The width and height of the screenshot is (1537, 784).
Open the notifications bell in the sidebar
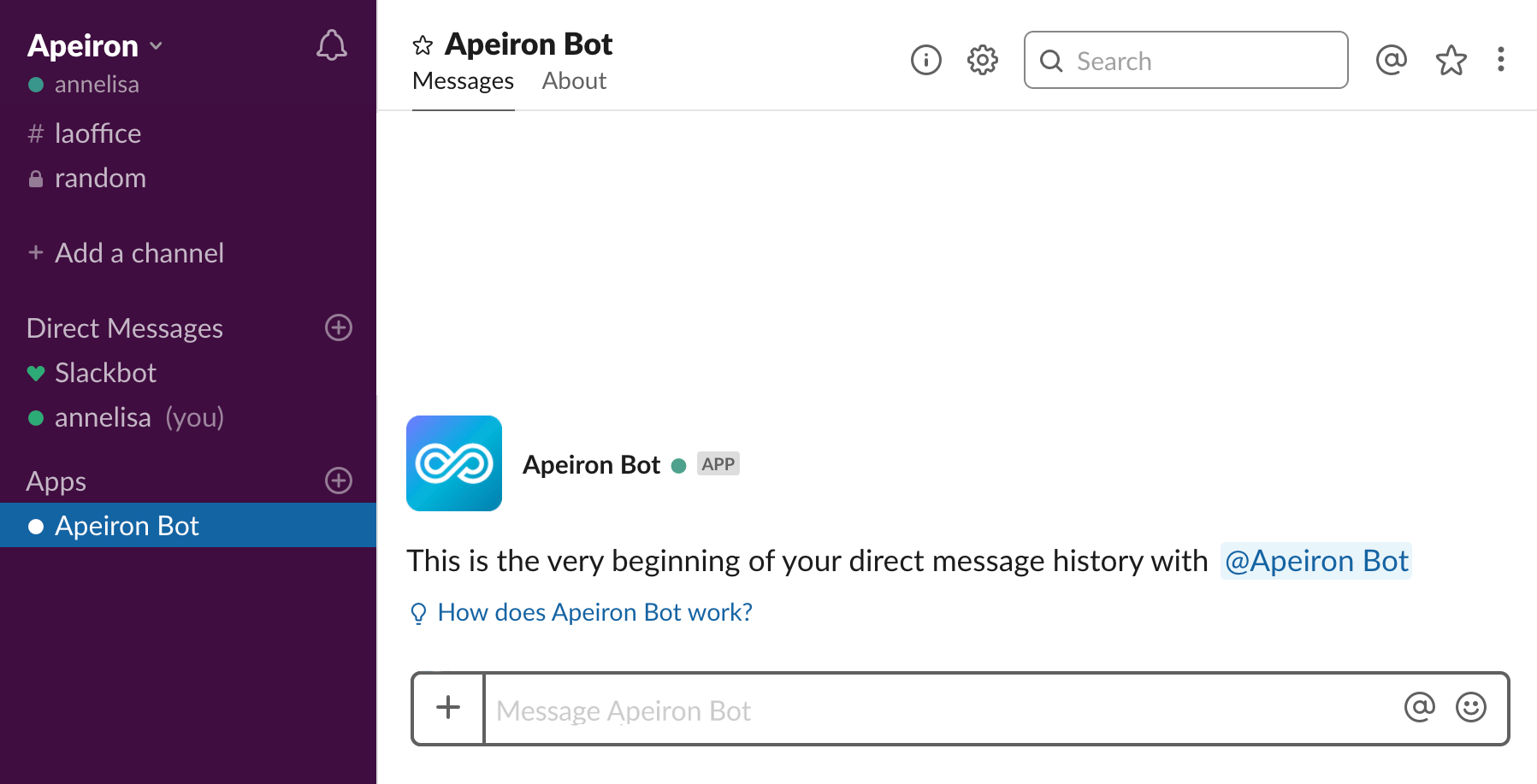point(332,45)
